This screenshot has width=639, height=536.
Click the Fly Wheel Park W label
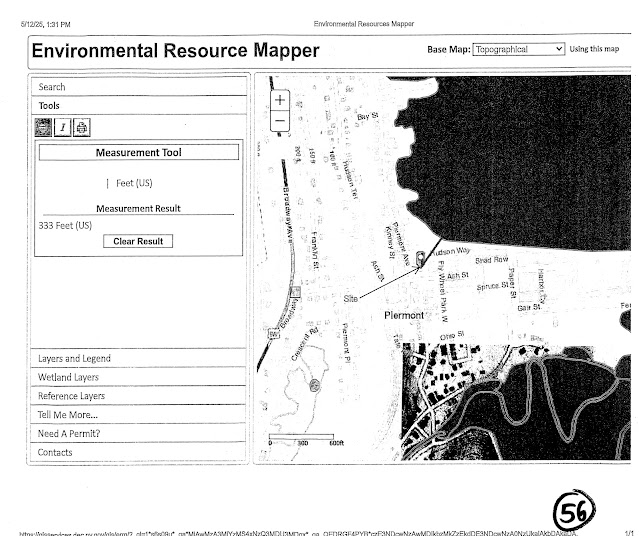click(443, 291)
